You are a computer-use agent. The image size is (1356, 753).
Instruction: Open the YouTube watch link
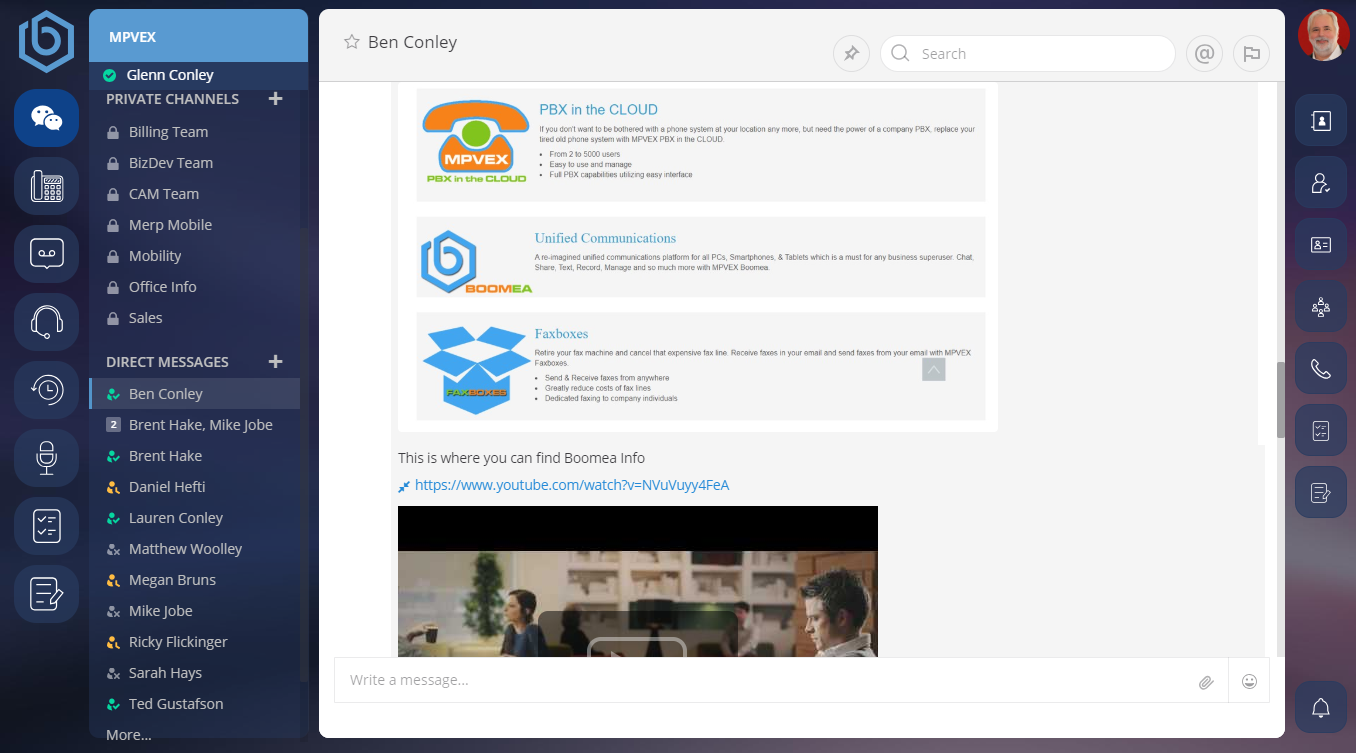click(572, 485)
